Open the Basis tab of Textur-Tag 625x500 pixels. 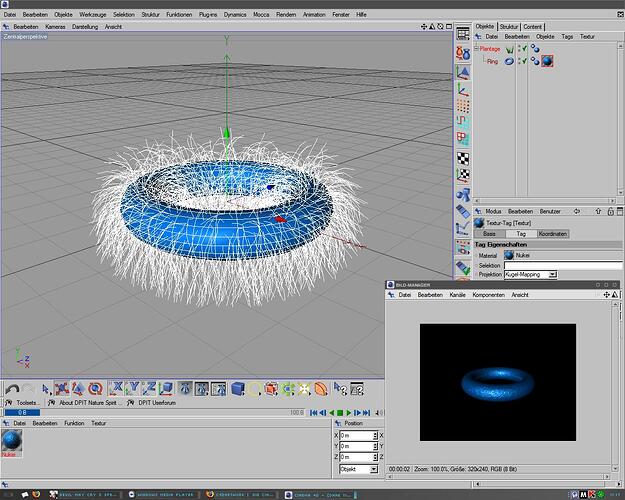[489, 234]
